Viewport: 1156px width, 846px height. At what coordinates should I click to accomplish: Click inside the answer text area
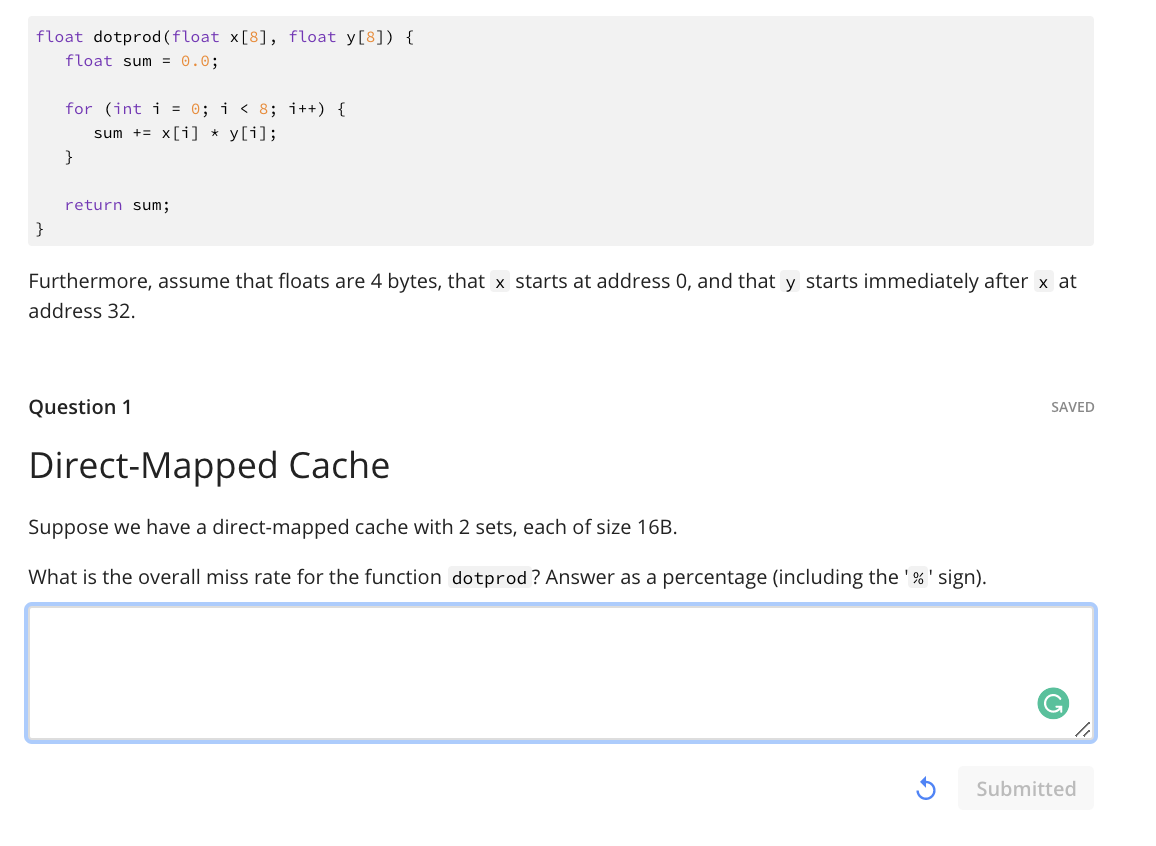coord(560,670)
